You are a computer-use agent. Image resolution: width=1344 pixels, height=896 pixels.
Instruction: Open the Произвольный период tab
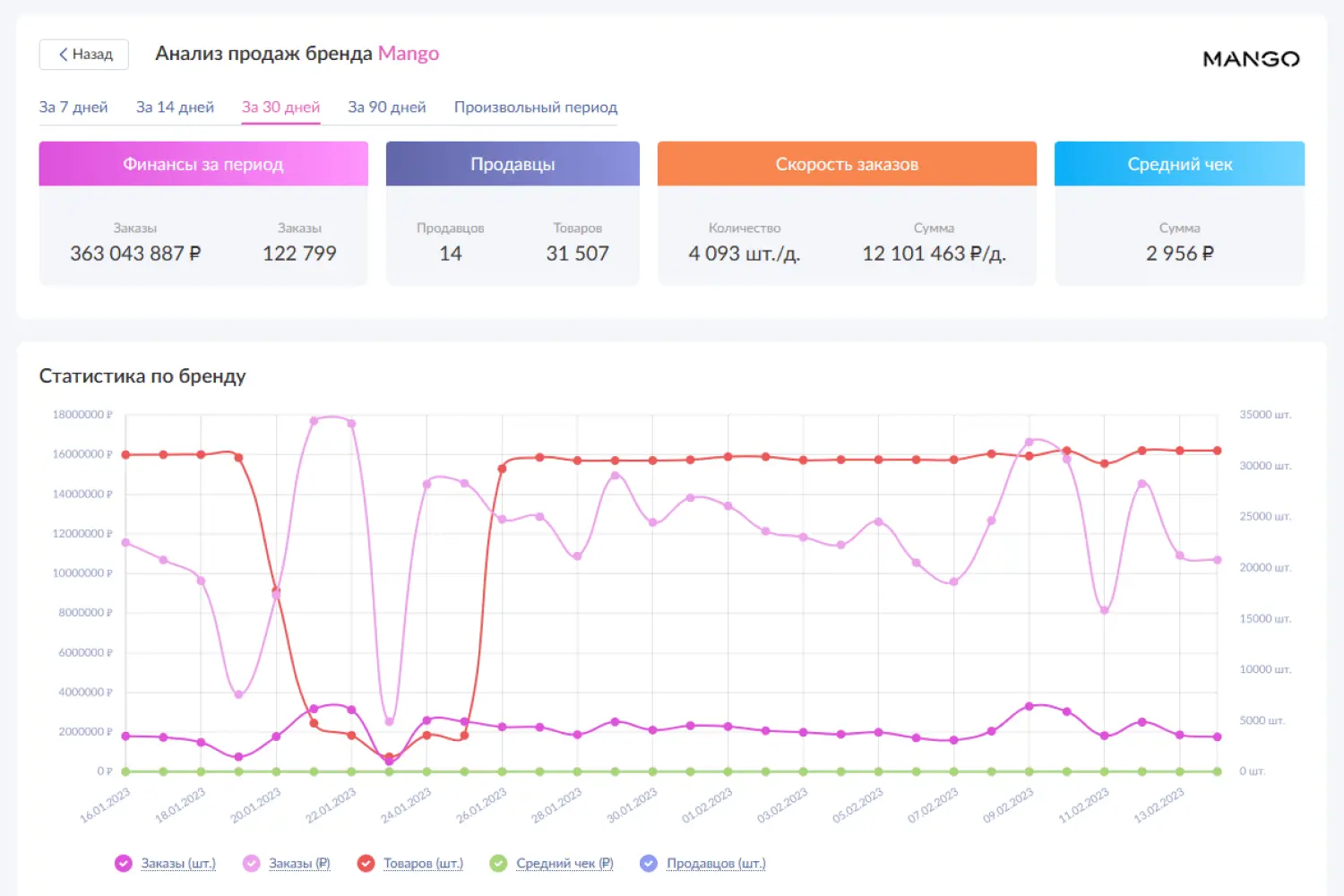click(x=536, y=108)
